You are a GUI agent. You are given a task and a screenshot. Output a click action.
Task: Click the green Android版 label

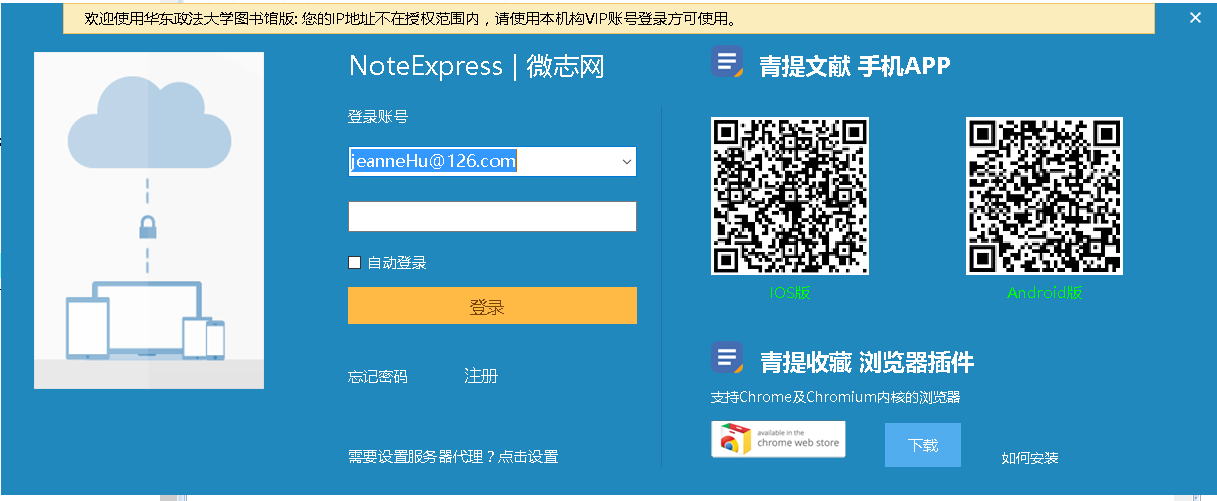(x=1045, y=293)
